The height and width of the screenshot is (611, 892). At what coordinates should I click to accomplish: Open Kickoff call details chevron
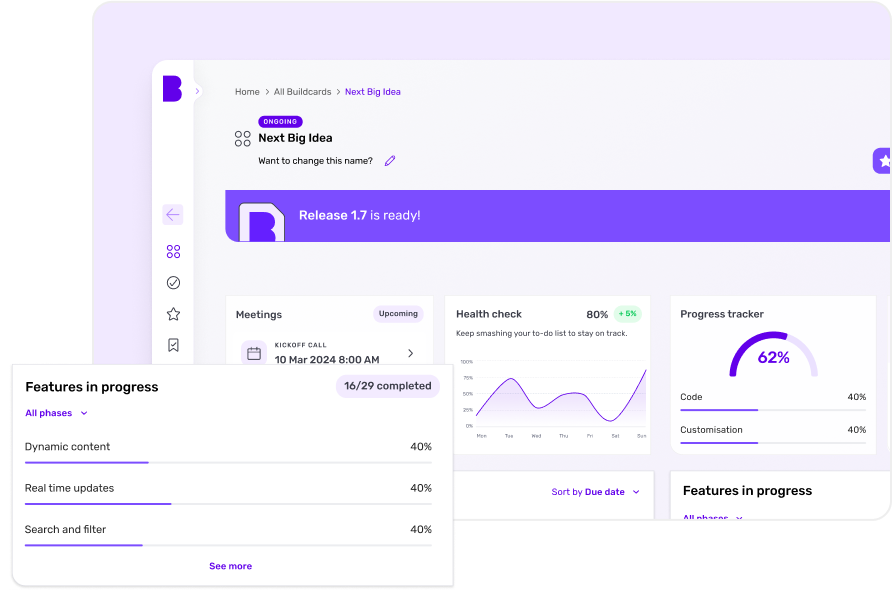pos(411,353)
